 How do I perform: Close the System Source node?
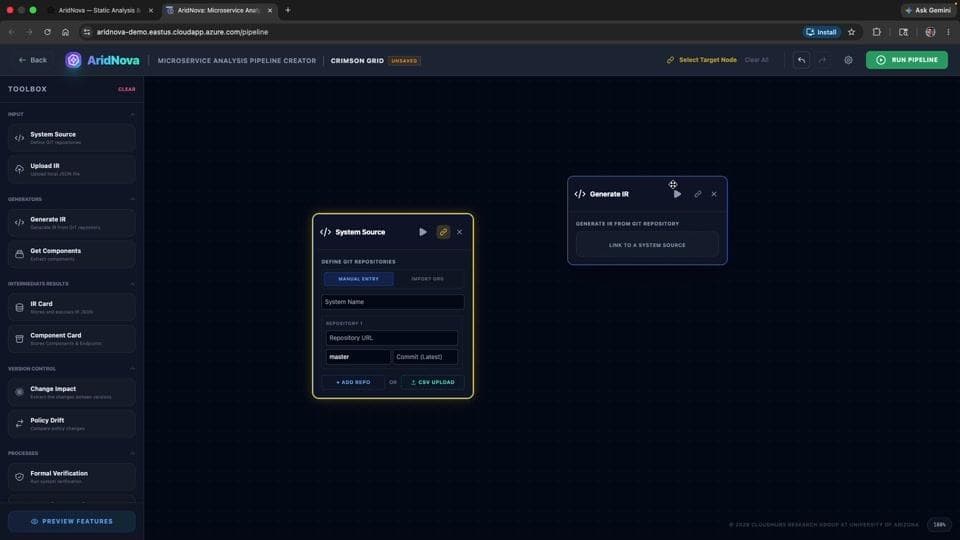point(460,232)
